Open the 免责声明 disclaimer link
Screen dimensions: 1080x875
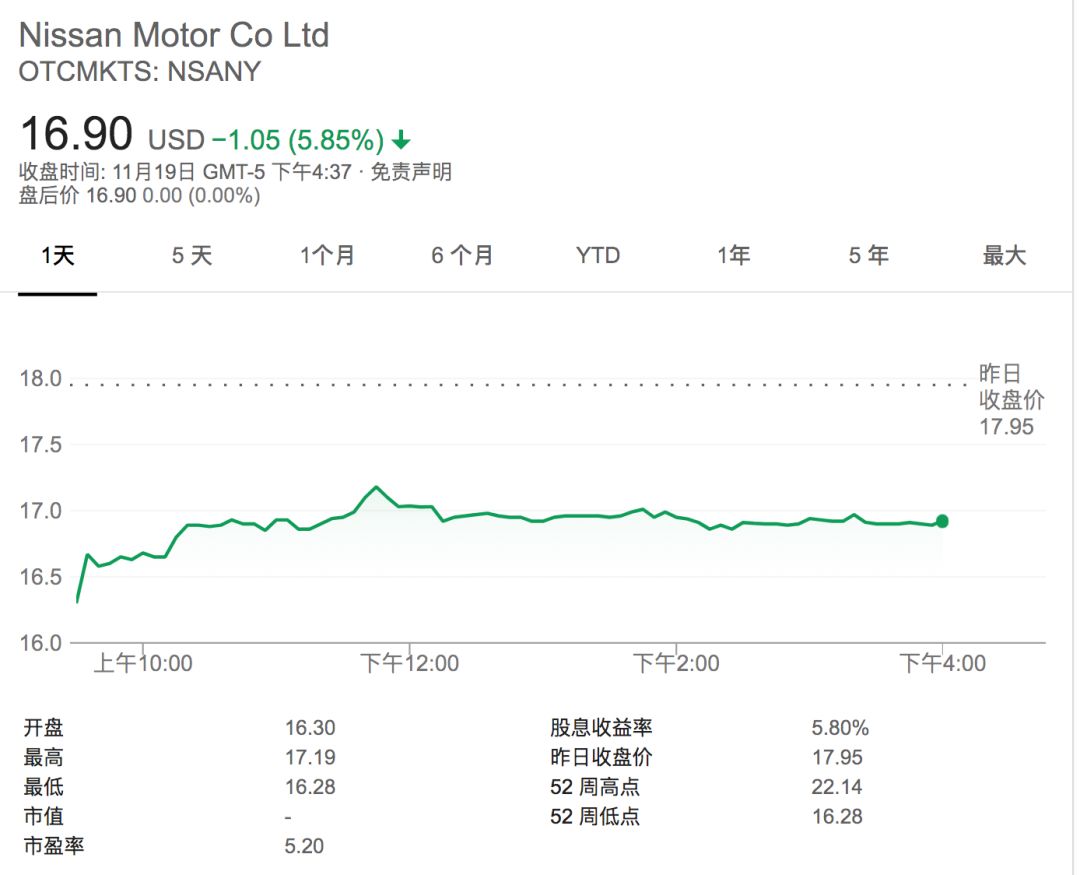tap(411, 172)
